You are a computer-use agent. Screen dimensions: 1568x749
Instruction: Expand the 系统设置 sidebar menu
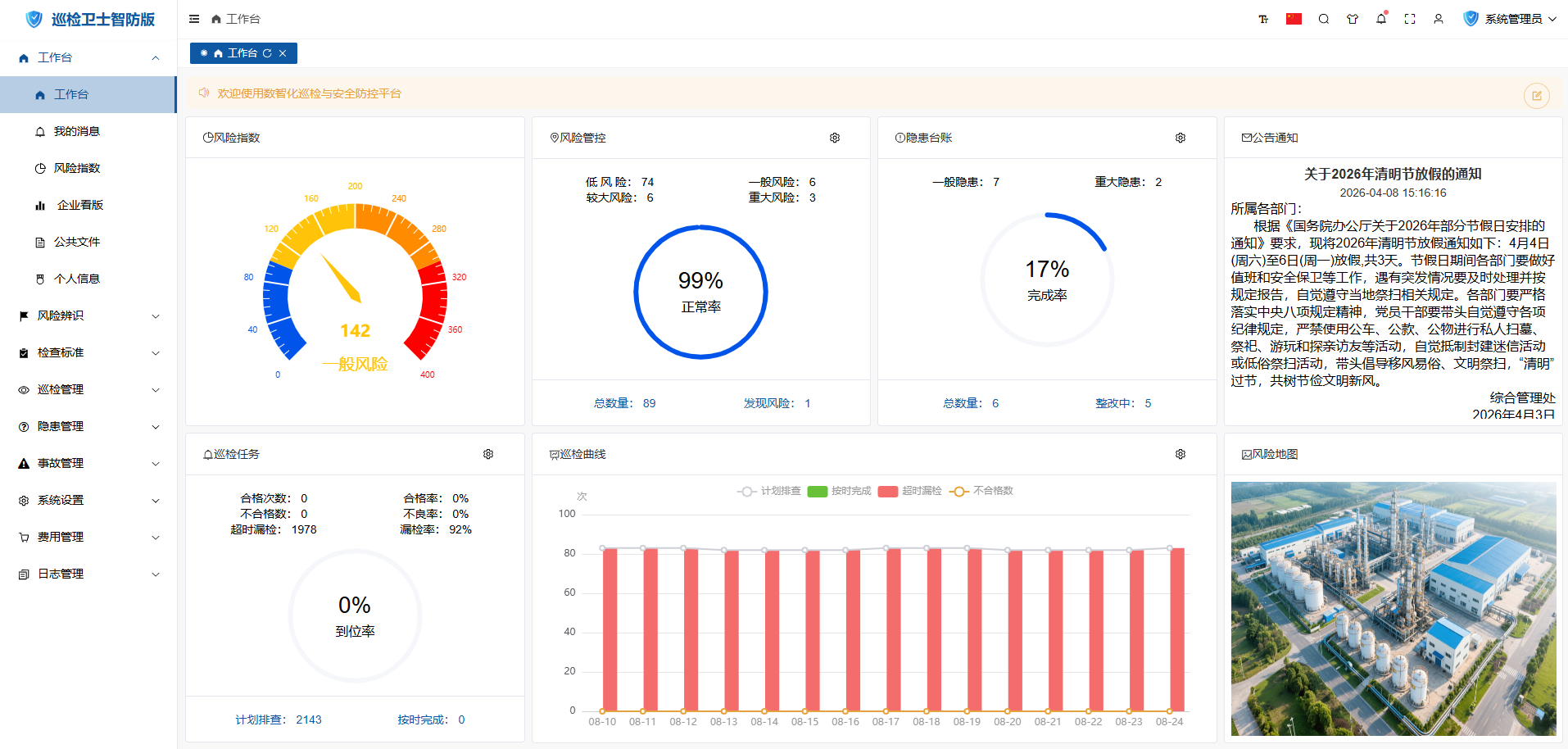pos(88,500)
